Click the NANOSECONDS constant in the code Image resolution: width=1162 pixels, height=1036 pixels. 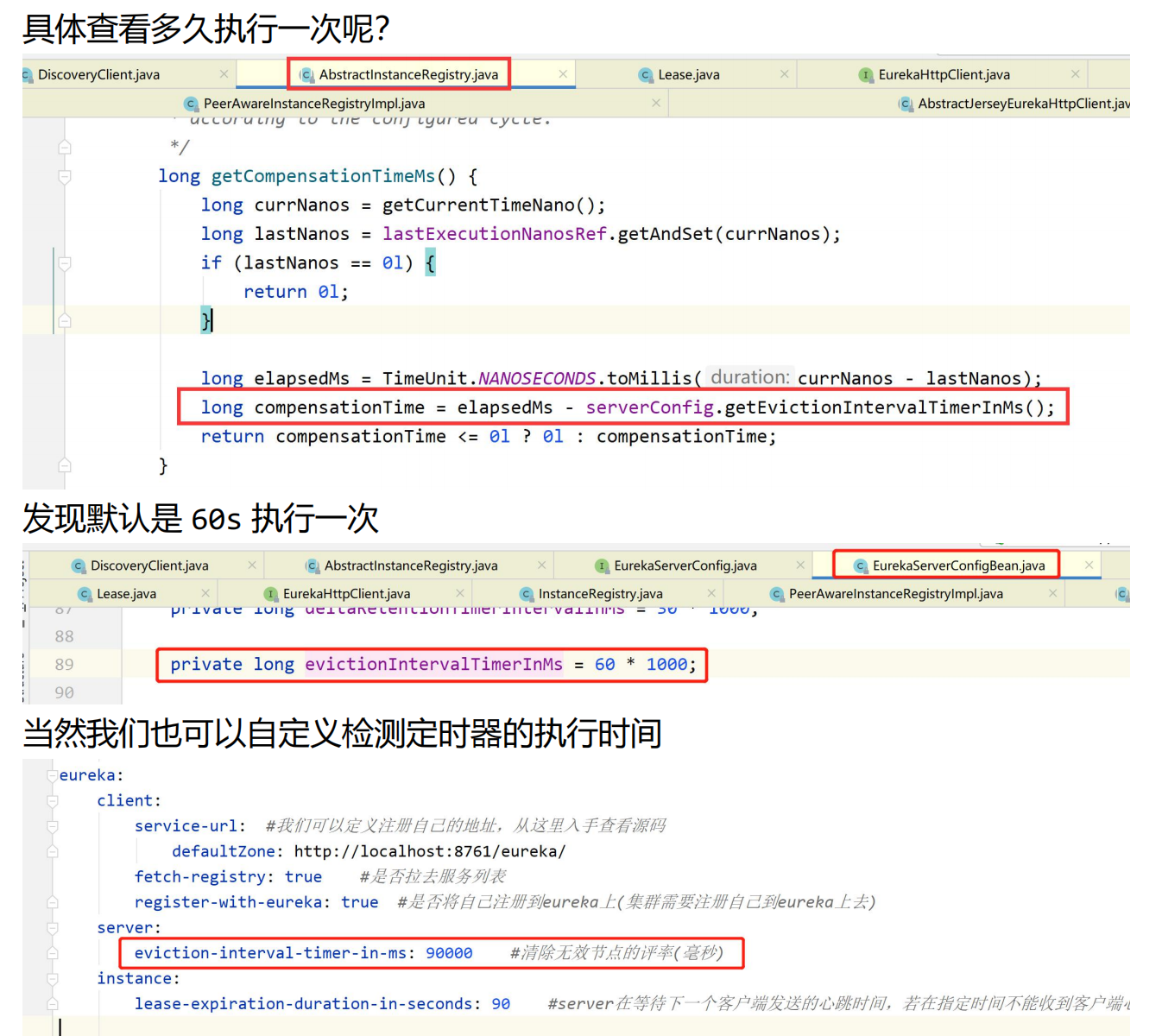[x=536, y=378]
